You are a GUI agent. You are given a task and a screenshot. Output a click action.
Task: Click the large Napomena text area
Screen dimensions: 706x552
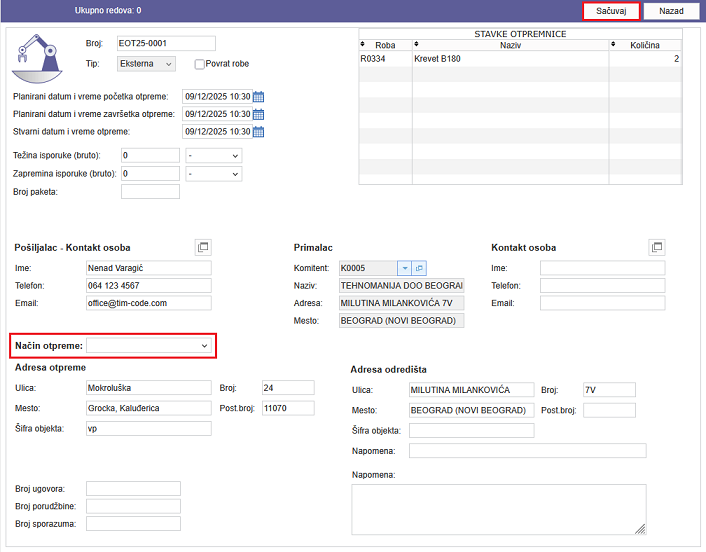(x=498, y=510)
